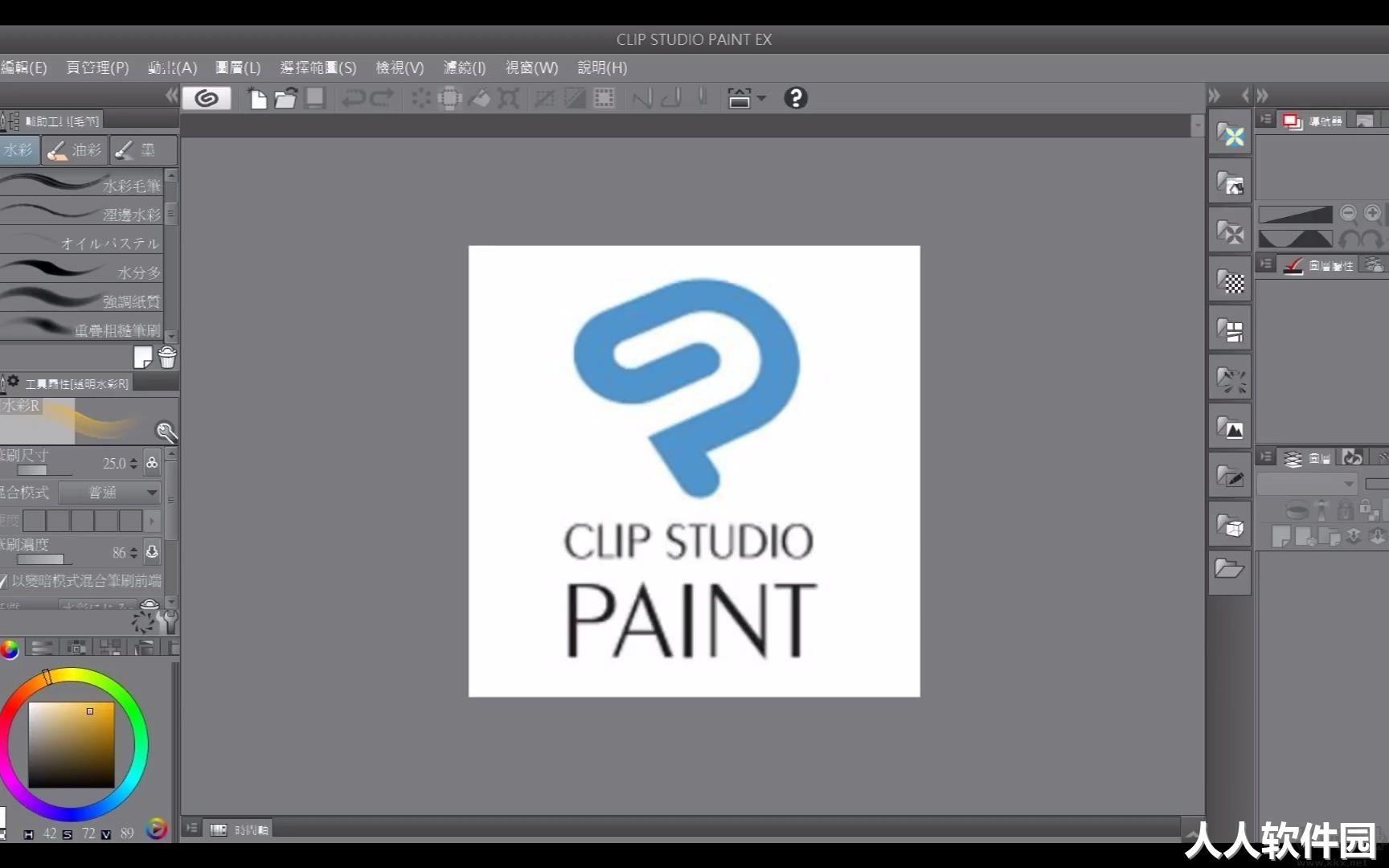Open the 檢視(V) menu
Screen dimensions: 1389x868
coord(399,68)
